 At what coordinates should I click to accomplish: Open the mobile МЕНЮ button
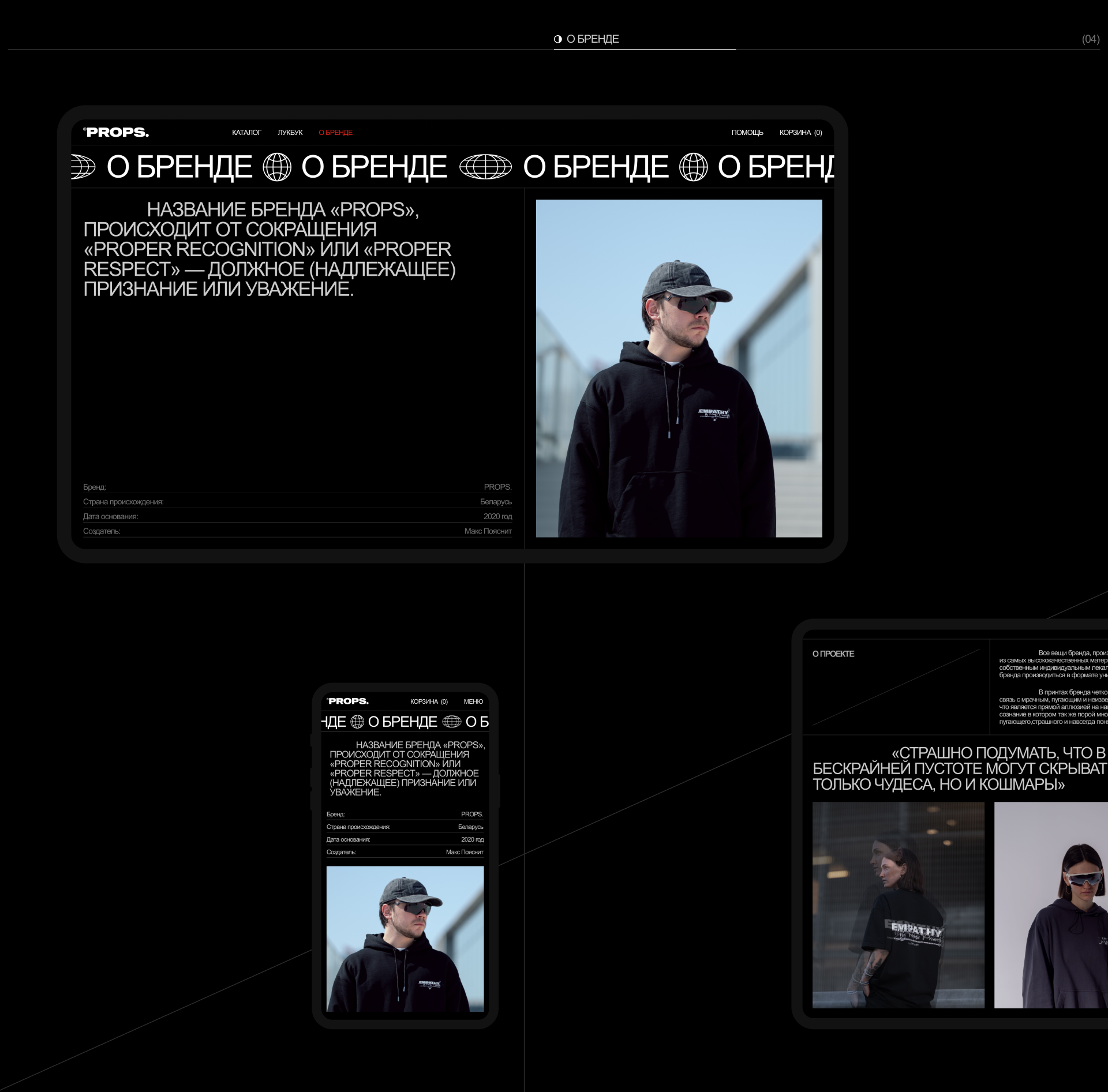[473, 701]
